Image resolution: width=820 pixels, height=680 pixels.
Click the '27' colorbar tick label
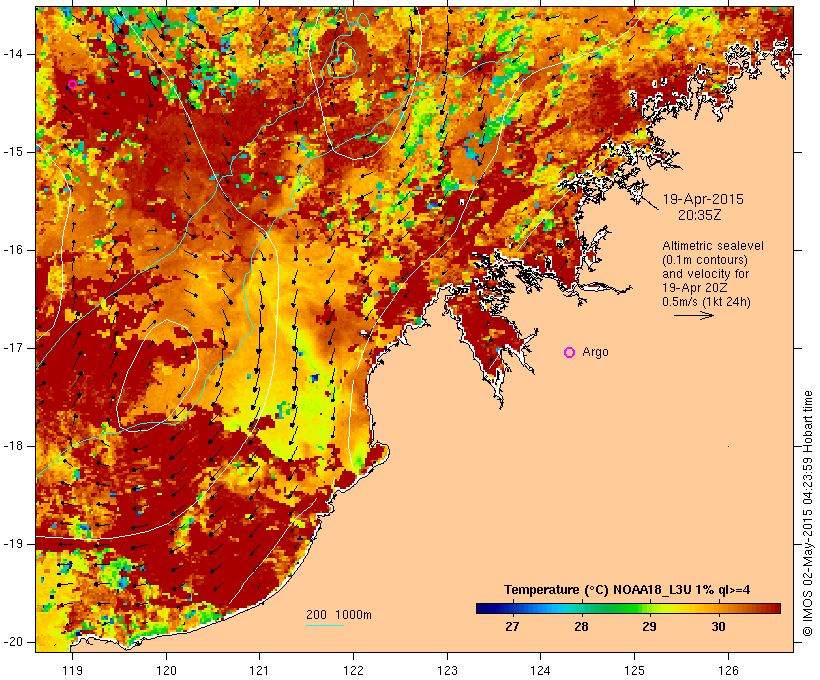(x=512, y=627)
